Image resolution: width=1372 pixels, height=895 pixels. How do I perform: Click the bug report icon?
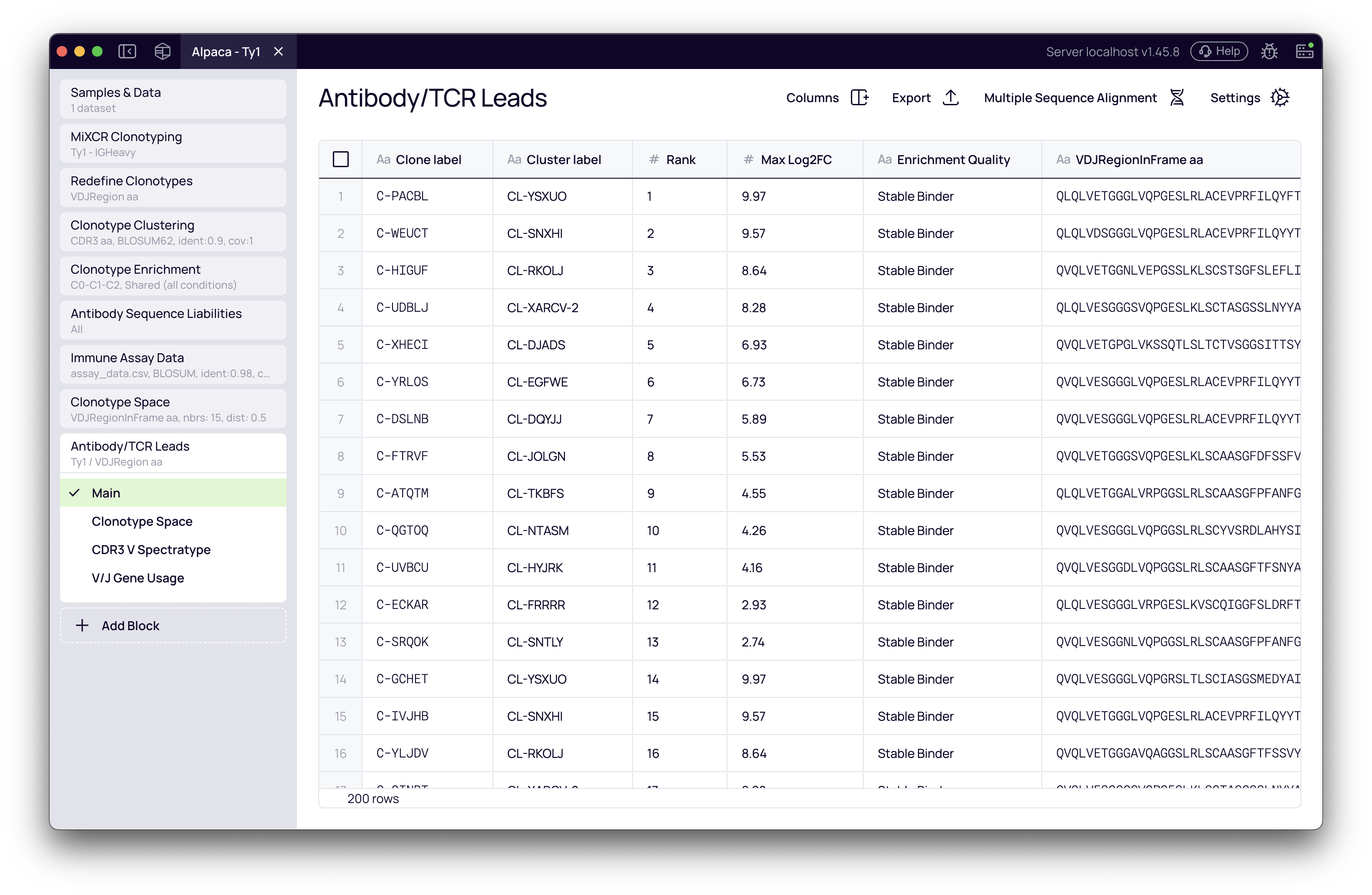pos(1269,51)
